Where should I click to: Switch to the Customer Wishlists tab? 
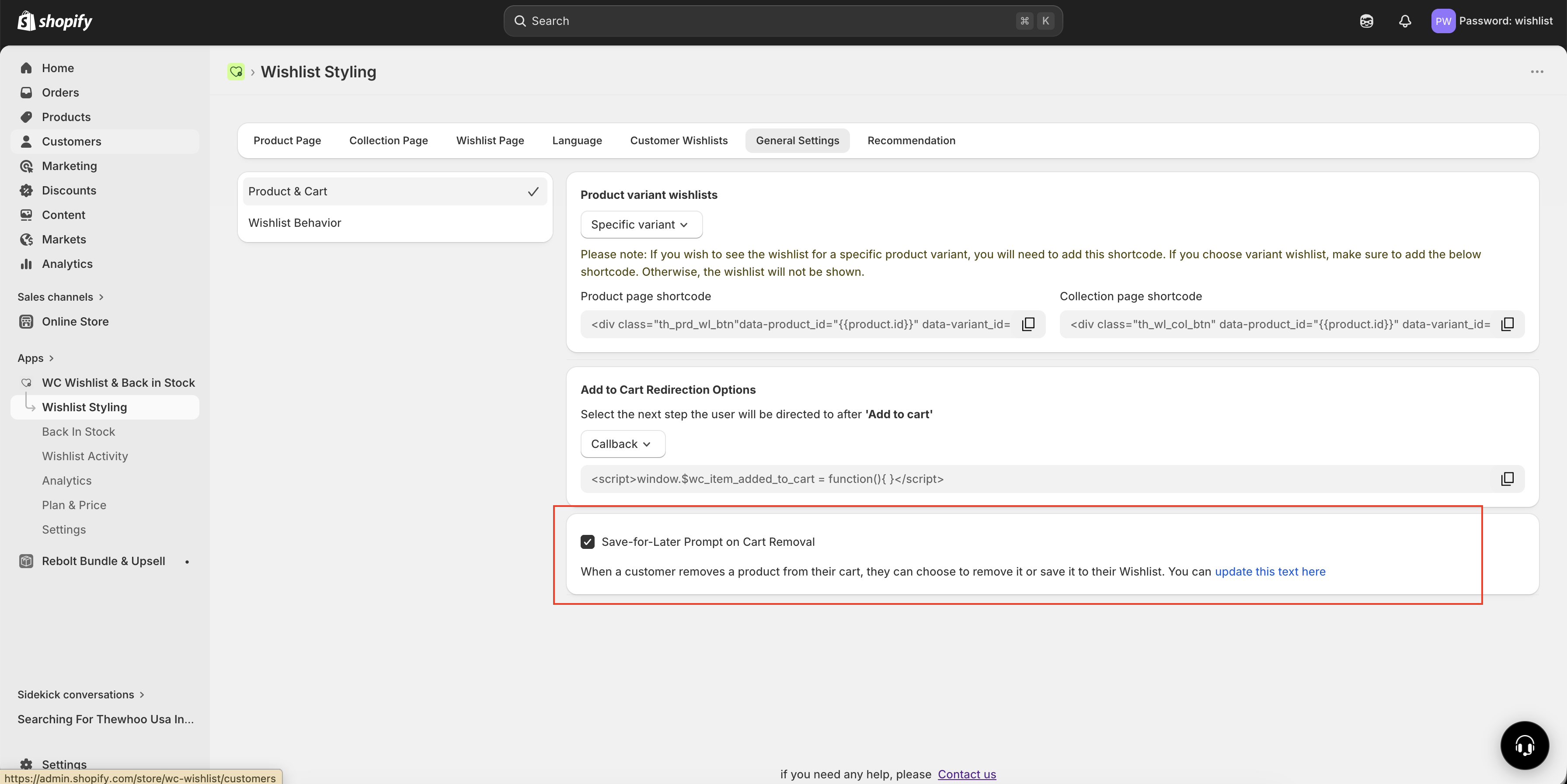pos(679,141)
